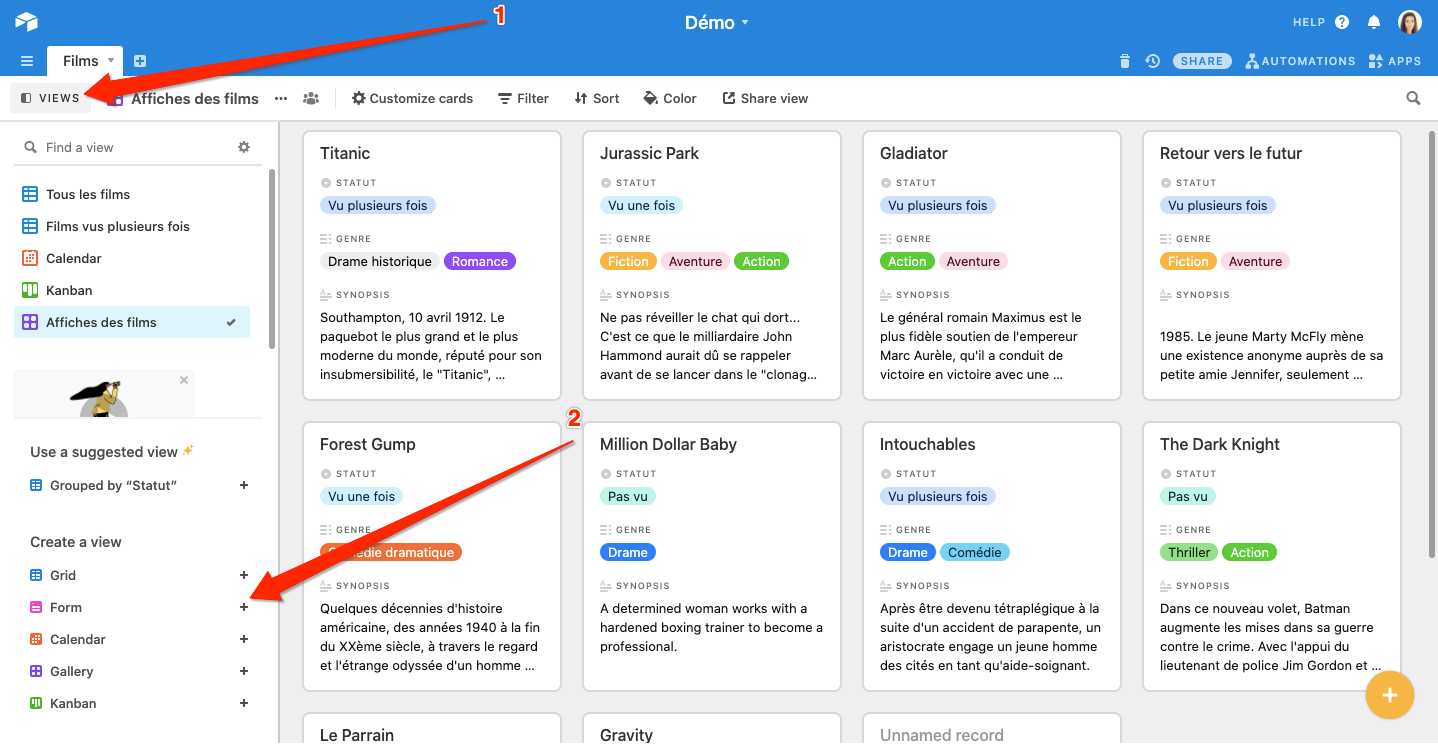Click the Share button
Screen dimensions: 1438x744
1202,61
